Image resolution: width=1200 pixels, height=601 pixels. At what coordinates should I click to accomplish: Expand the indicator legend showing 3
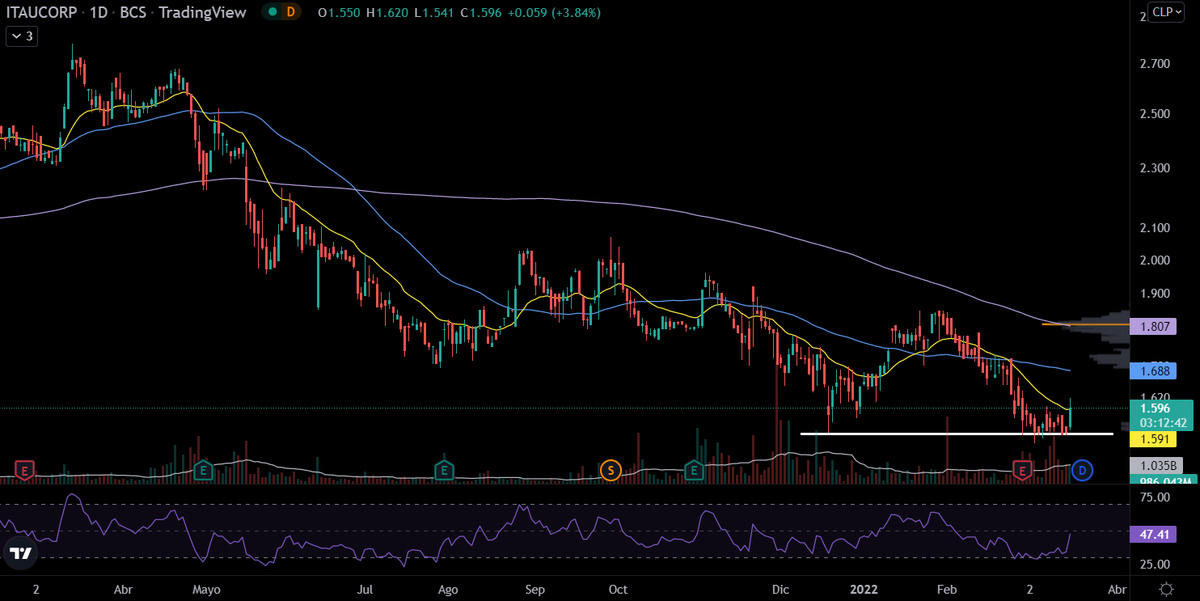click(x=22, y=36)
